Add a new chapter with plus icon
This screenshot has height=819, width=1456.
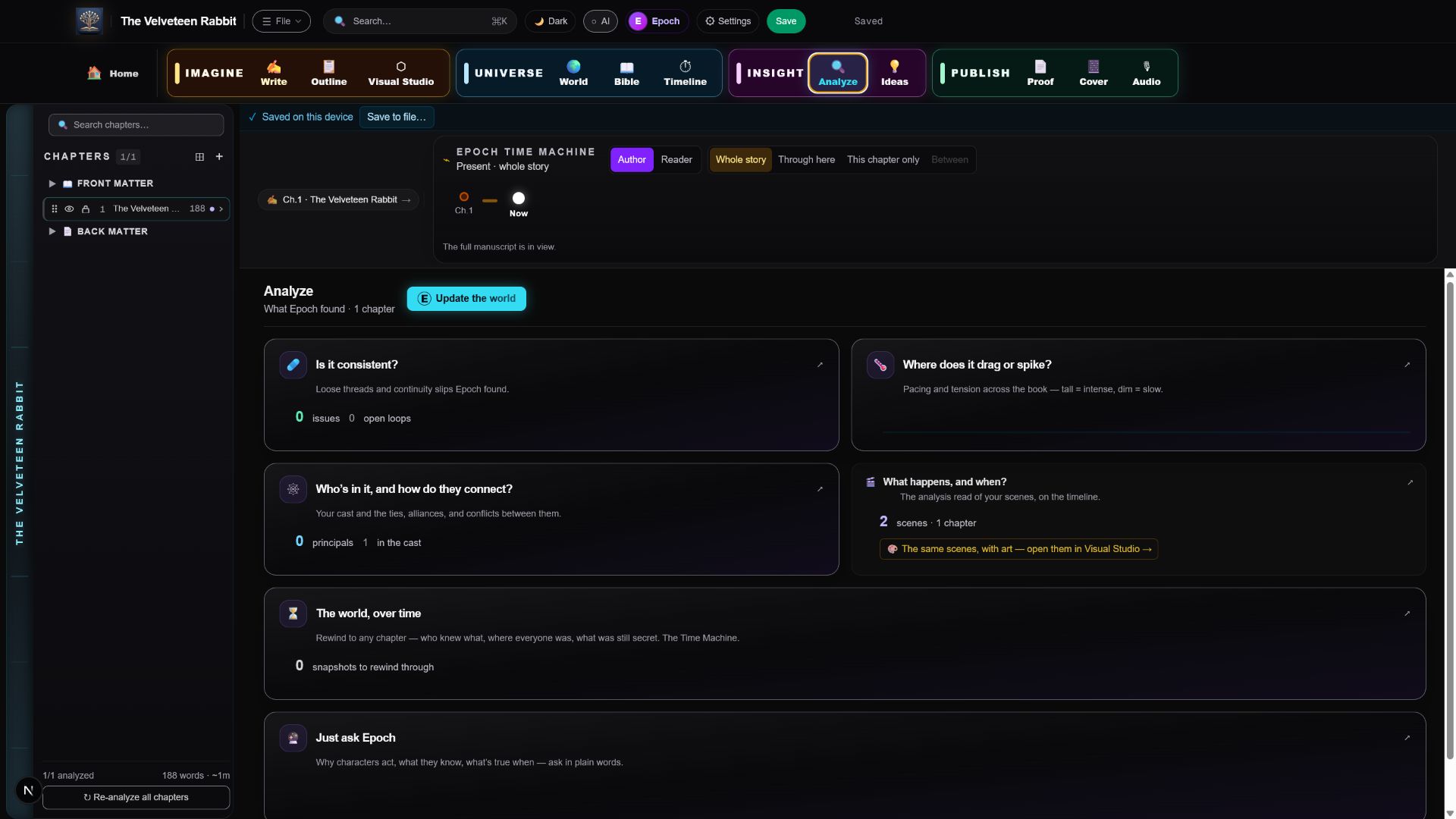219,157
